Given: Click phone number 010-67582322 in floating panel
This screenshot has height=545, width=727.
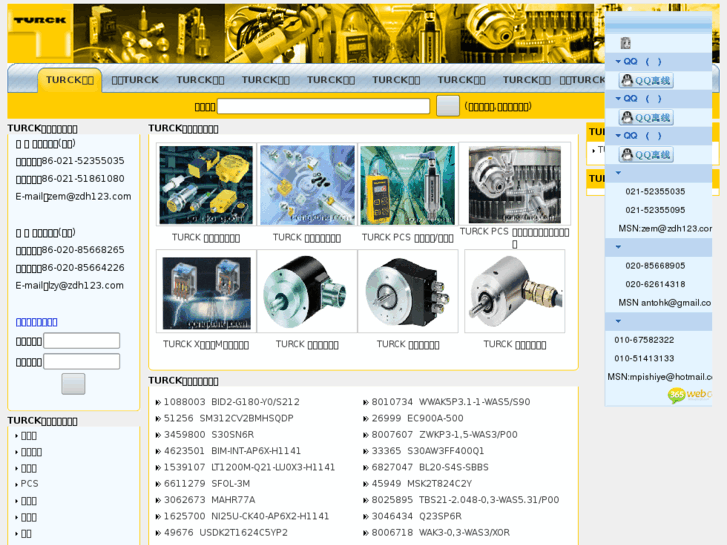Looking at the screenshot, I should (x=644, y=340).
